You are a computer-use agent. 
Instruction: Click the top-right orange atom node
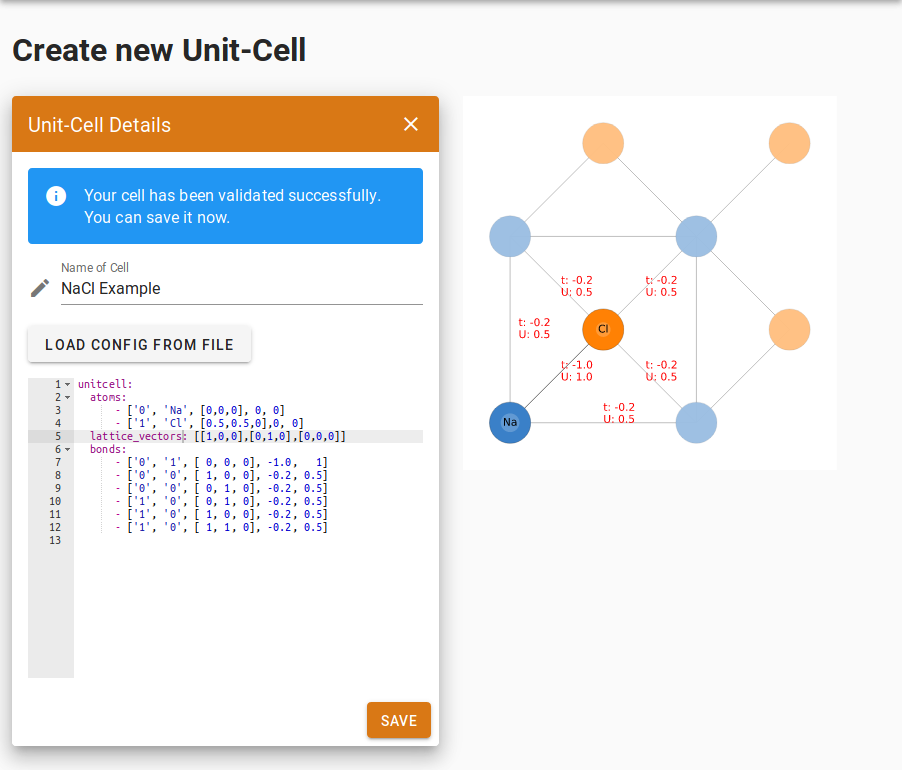point(789,142)
